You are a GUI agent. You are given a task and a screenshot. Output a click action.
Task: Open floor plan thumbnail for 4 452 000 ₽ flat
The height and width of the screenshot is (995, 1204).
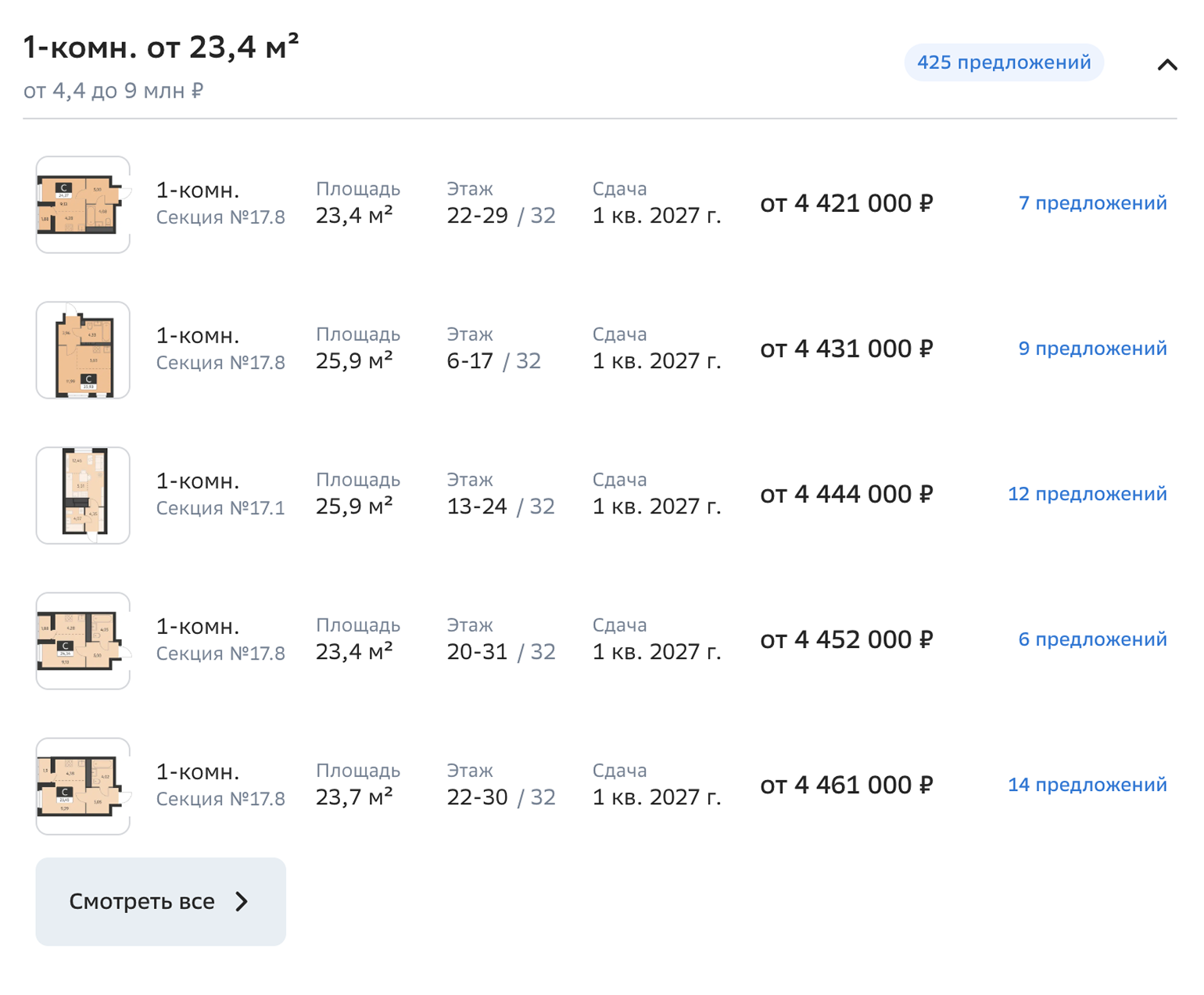coord(83,641)
